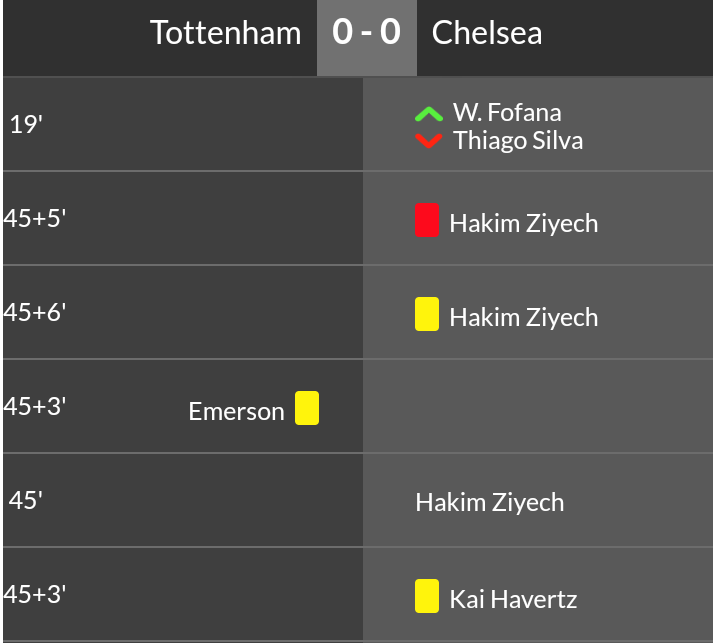Click Hakim Ziyech's red card icon
The image size is (713, 643).
tap(427, 220)
